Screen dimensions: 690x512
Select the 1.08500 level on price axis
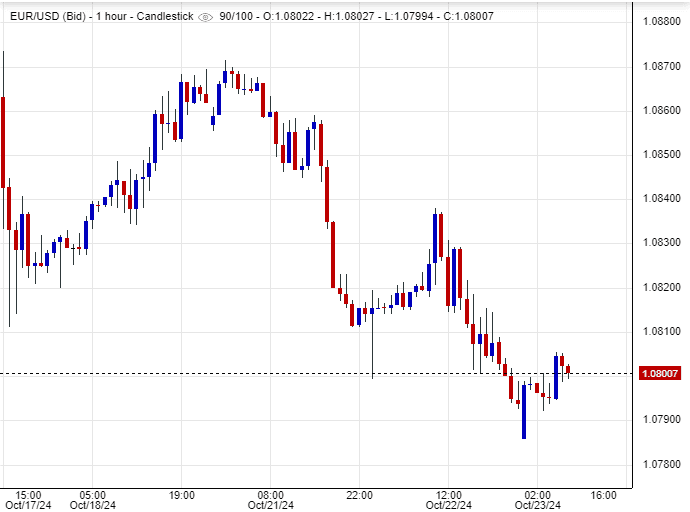pyautogui.click(x=663, y=154)
